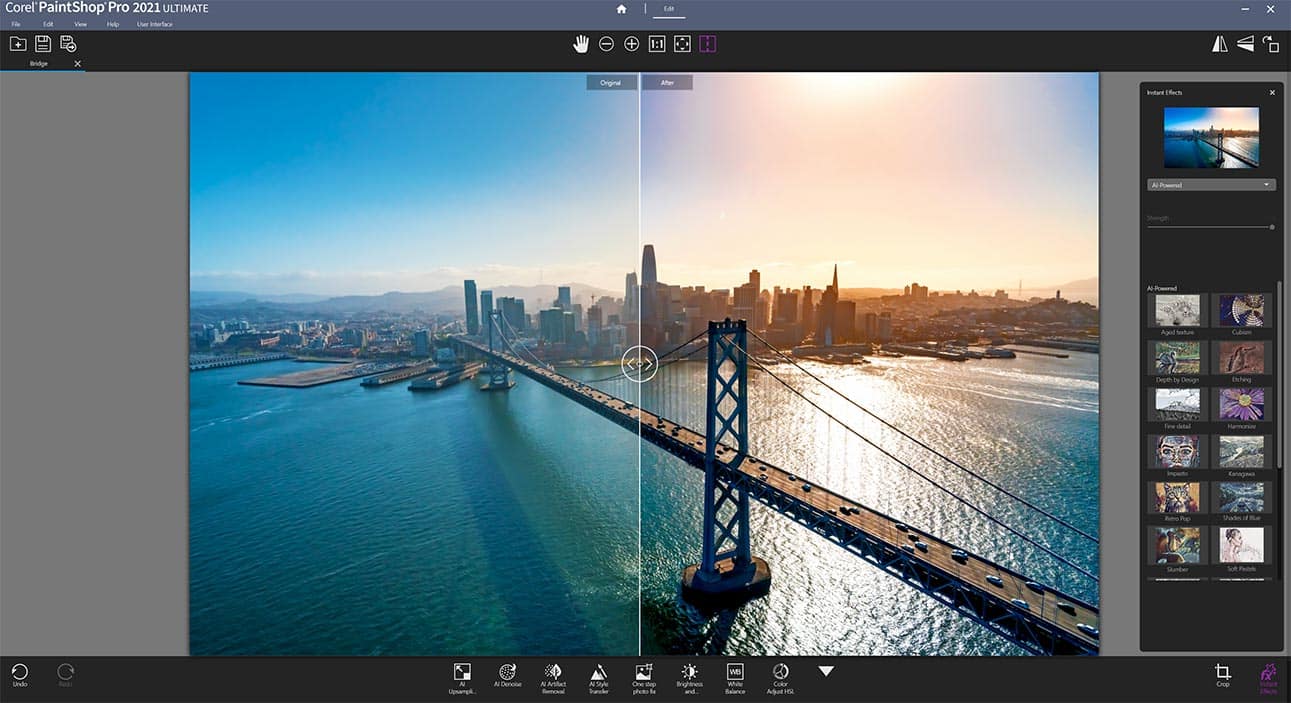Click the Save icon in top toolbar
The height and width of the screenshot is (703, 1291).
pos(43,44)
